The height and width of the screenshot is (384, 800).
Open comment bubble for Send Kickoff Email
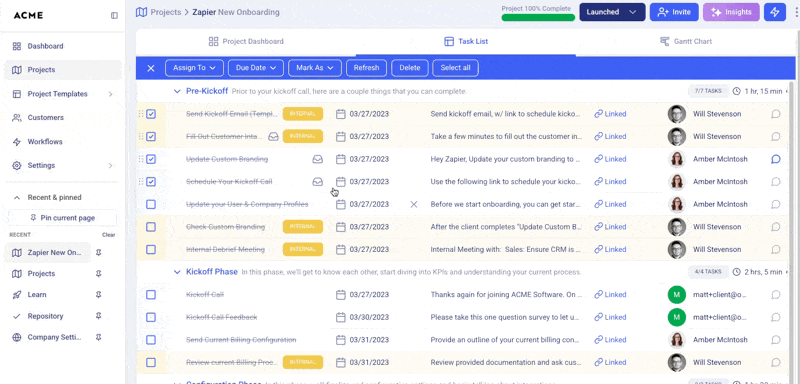click(x=776, y=114)
